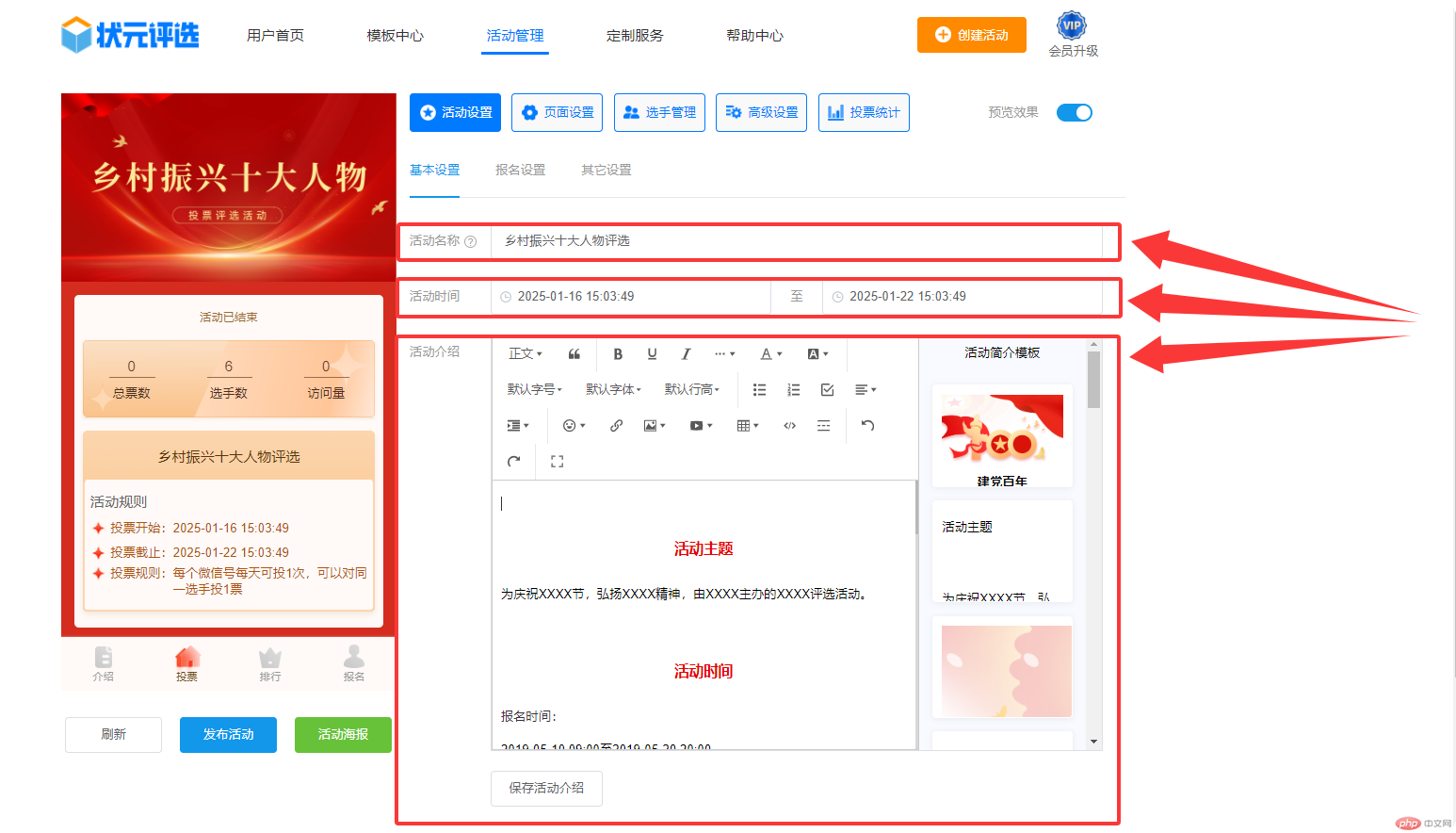Switch to the 报名设置 tab

(x=521, y=171)
